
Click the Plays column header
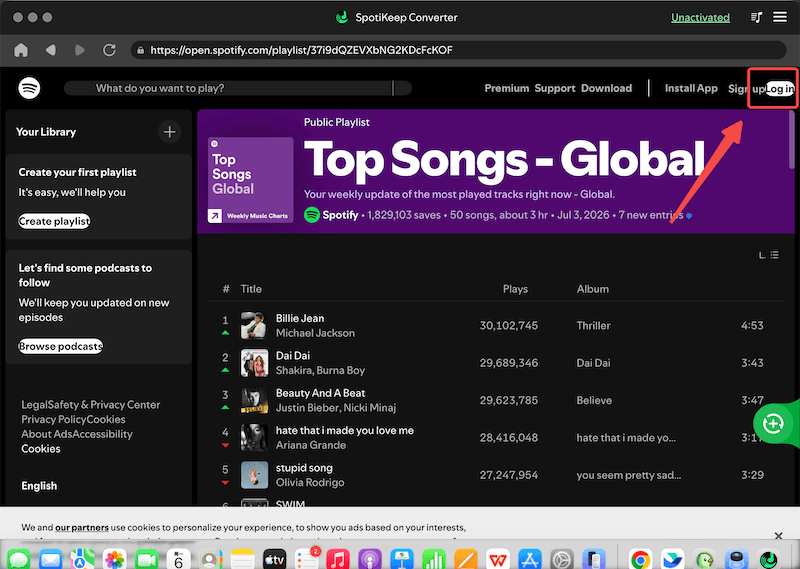tap(515, 289)
